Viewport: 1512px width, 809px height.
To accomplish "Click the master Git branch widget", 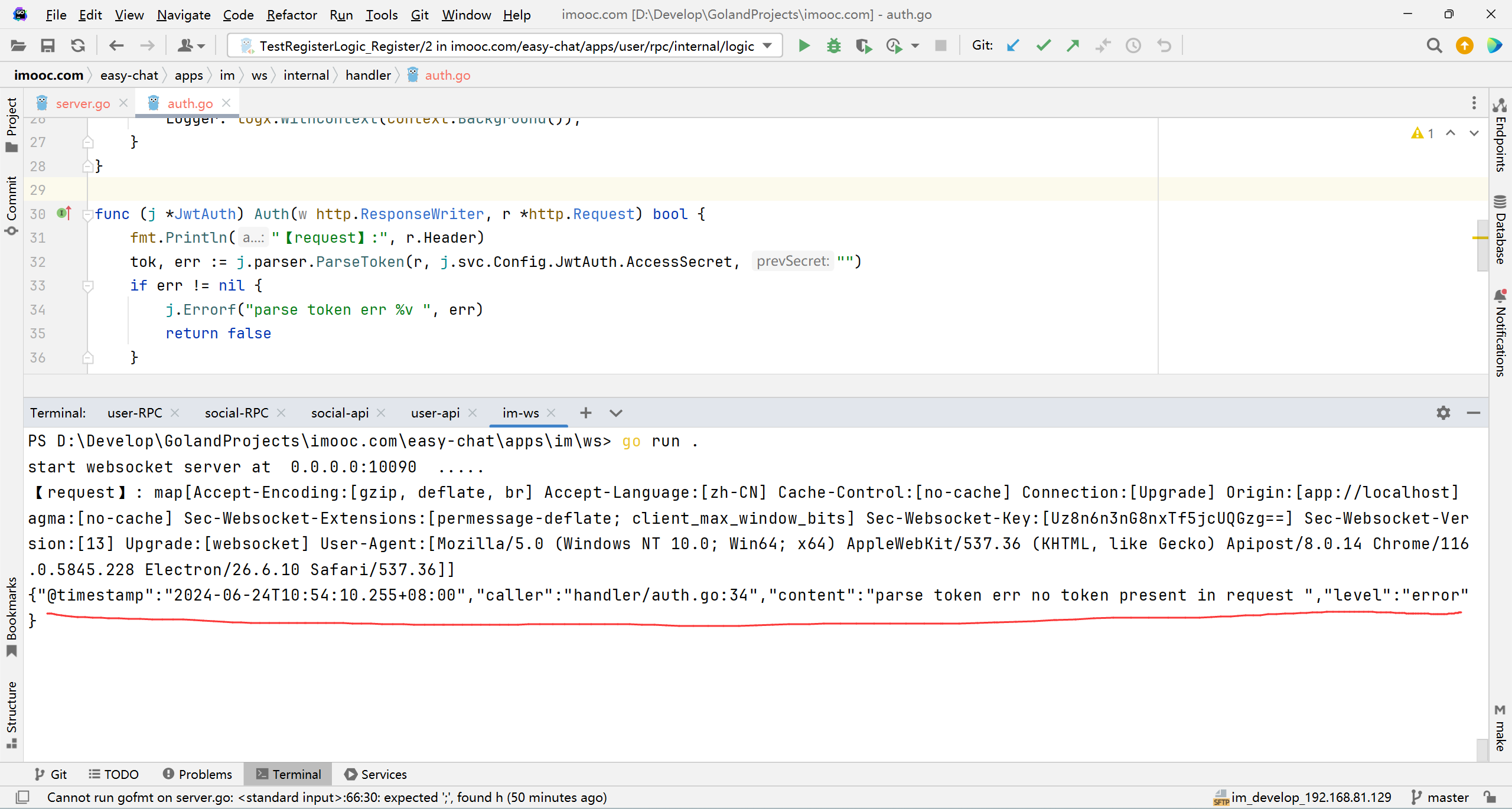I will click(x=1440, y=797).
